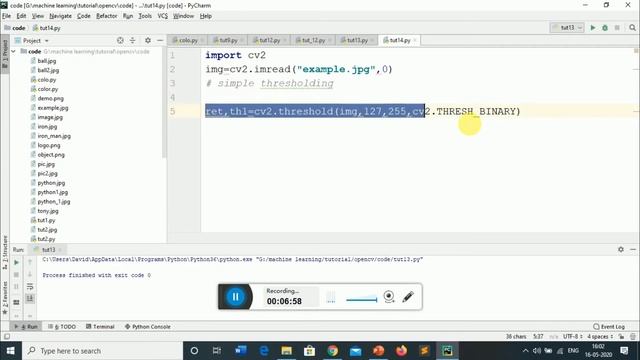Open the Python Console tool window

[148, 327]
